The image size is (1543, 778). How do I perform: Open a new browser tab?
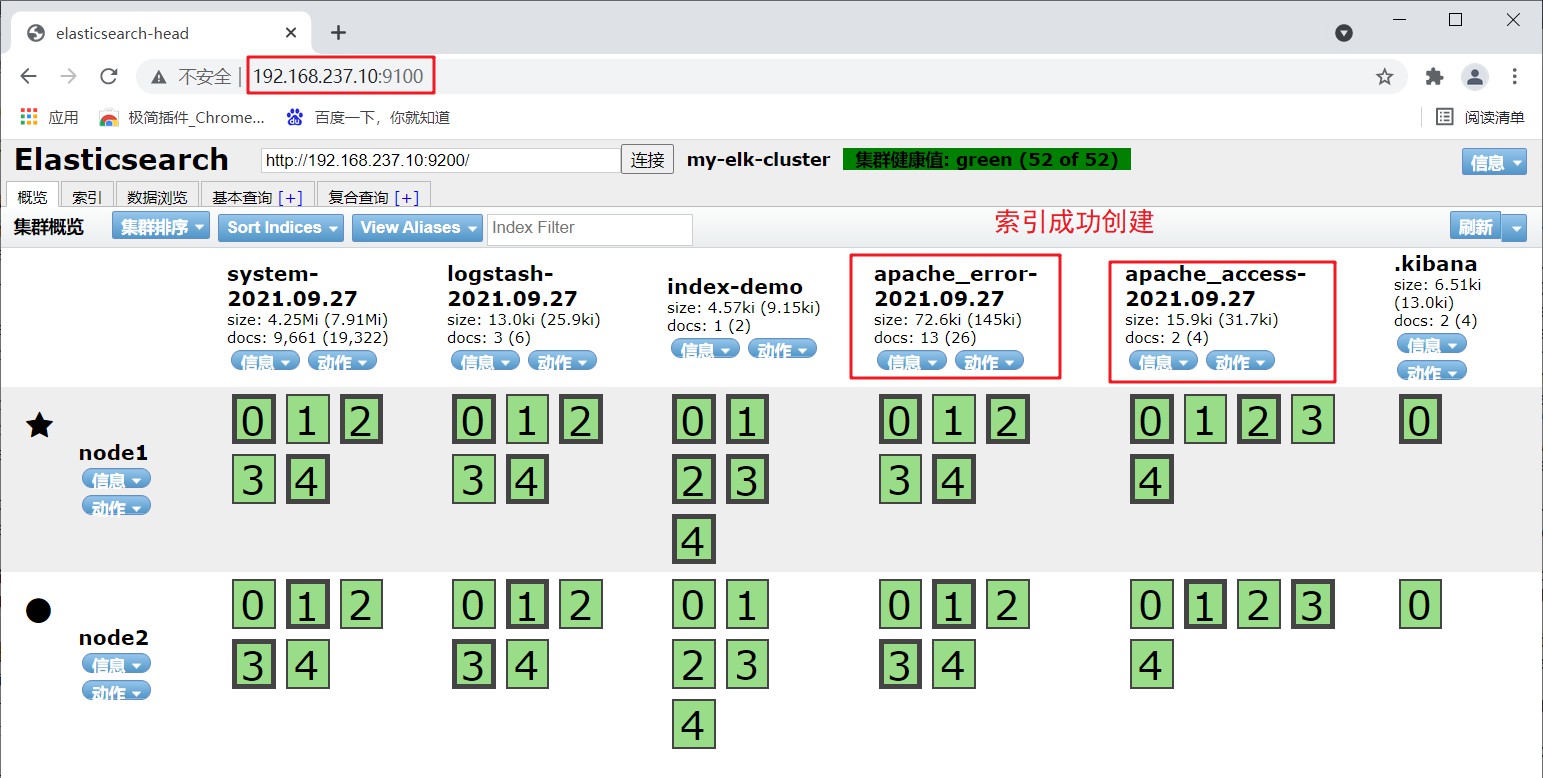click(x=338, y=33)
